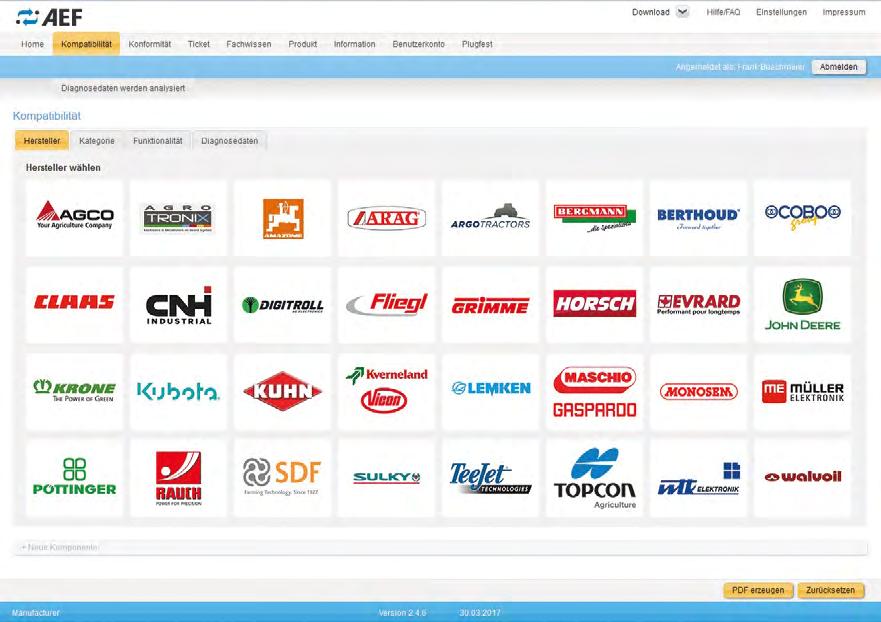Select the Maschio Gaspardo logo
881x622 pixels.
[x=594, y=392]
